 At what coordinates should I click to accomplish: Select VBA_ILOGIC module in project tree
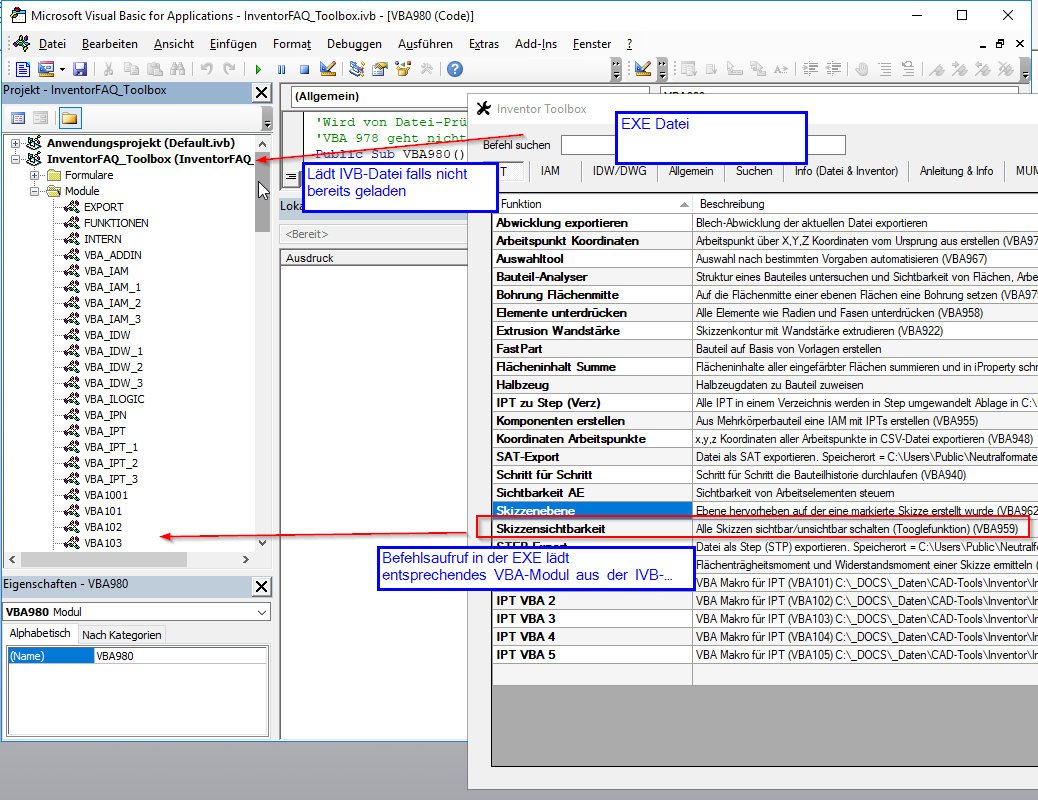pyautogui.click(x=114, y=399)
